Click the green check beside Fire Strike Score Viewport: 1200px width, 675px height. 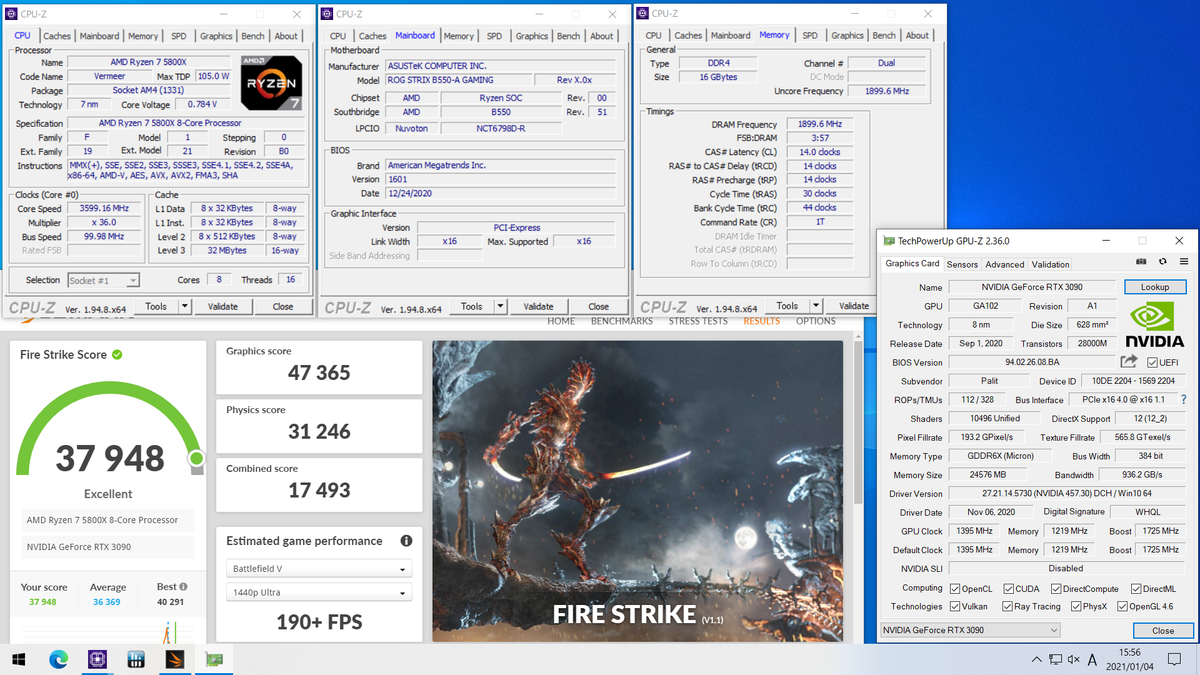click(117, 354)
